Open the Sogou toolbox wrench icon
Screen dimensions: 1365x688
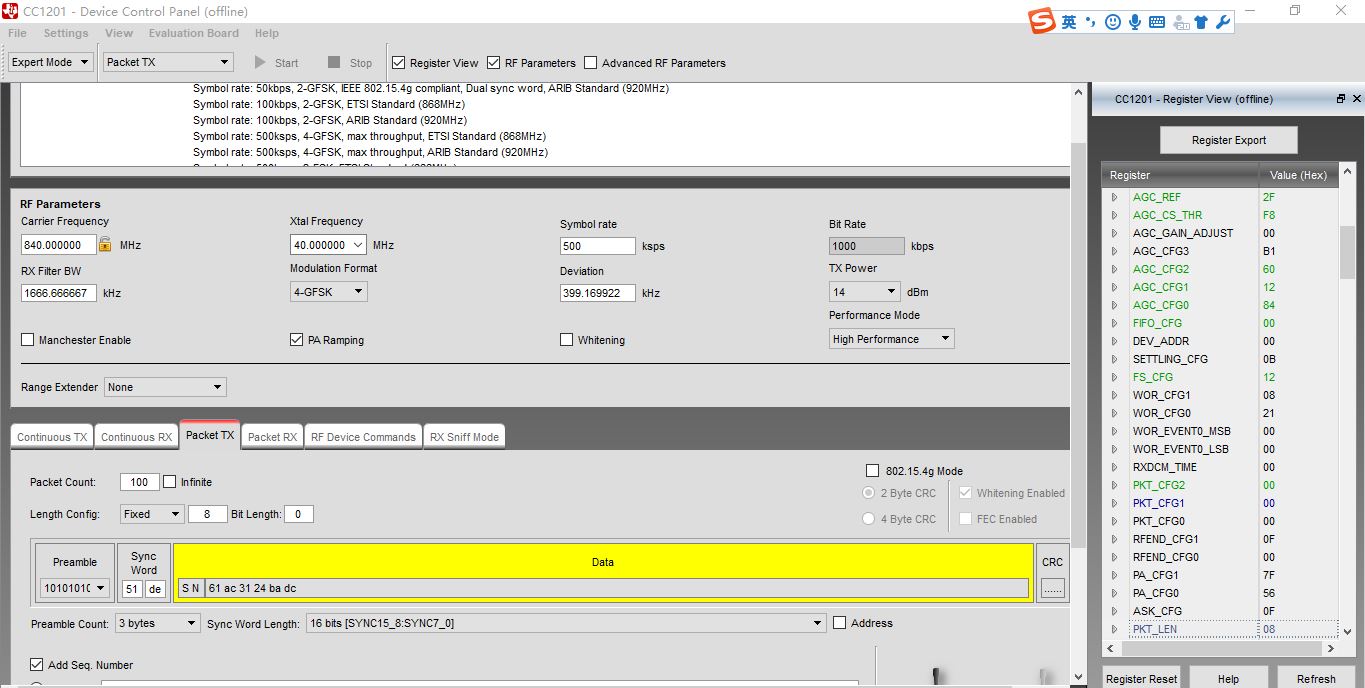[1222, 21]
